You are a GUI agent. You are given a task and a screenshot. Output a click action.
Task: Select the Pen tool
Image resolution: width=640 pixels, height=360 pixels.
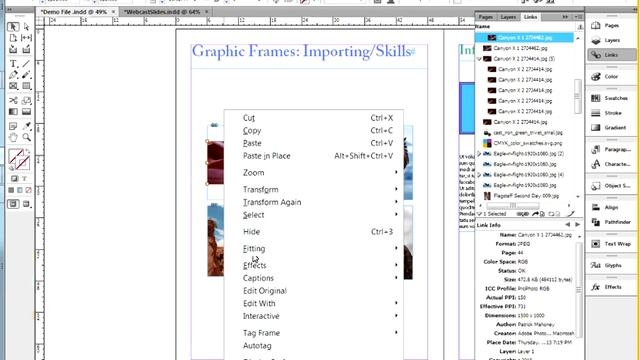point(13,75)
